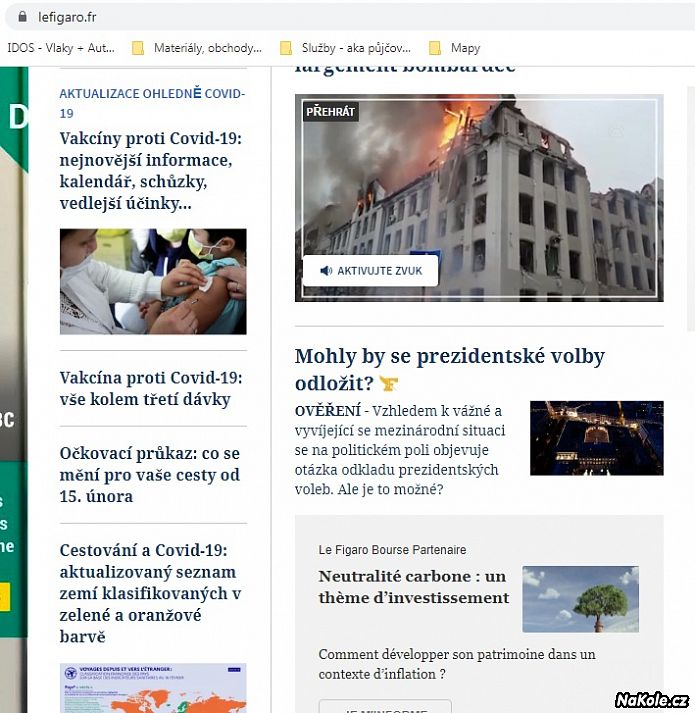Click the gold premium badge after 'odložit?'
The width and height of the screenshot is (695, 713).
(x=389, y=384)
